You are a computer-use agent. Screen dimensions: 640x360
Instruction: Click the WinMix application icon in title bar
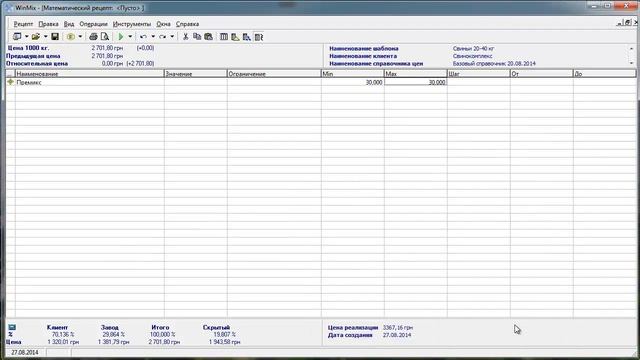pos(8,8)
